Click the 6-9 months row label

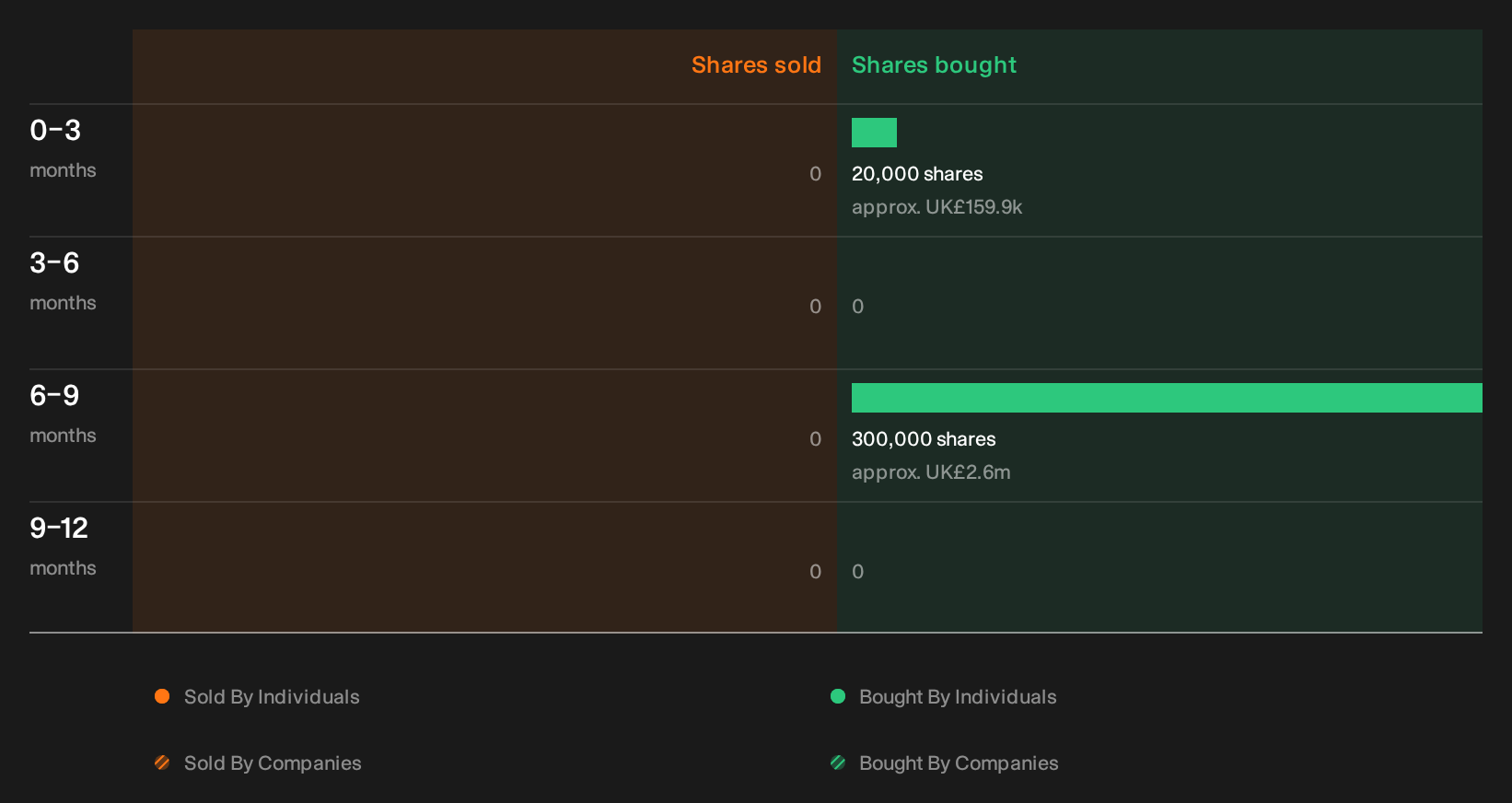(x=63, y=413)
